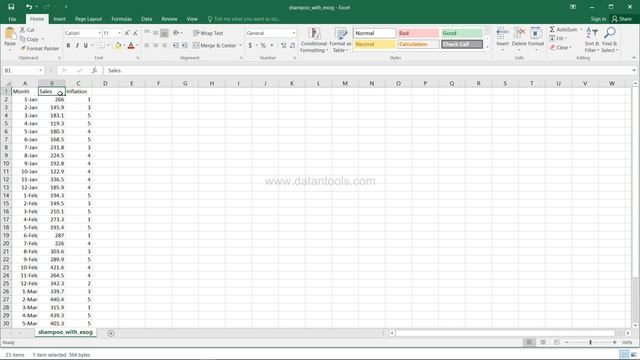Select the shampoo_with_exog sheet tab
The width and height of the screenshot is (640, 360).
coord(65,332)
